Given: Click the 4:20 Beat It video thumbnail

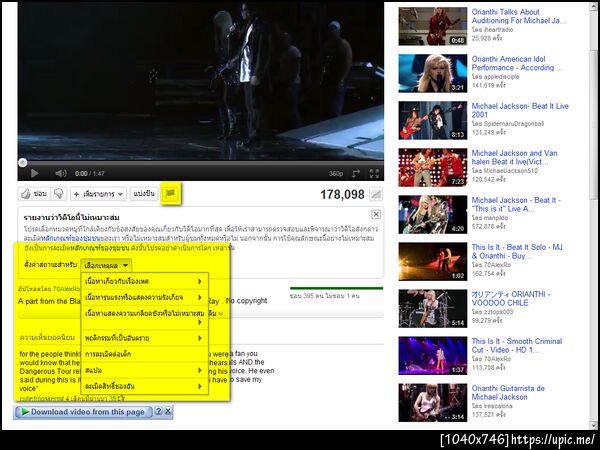Looking at the screenshot, I should click(432, 215).
